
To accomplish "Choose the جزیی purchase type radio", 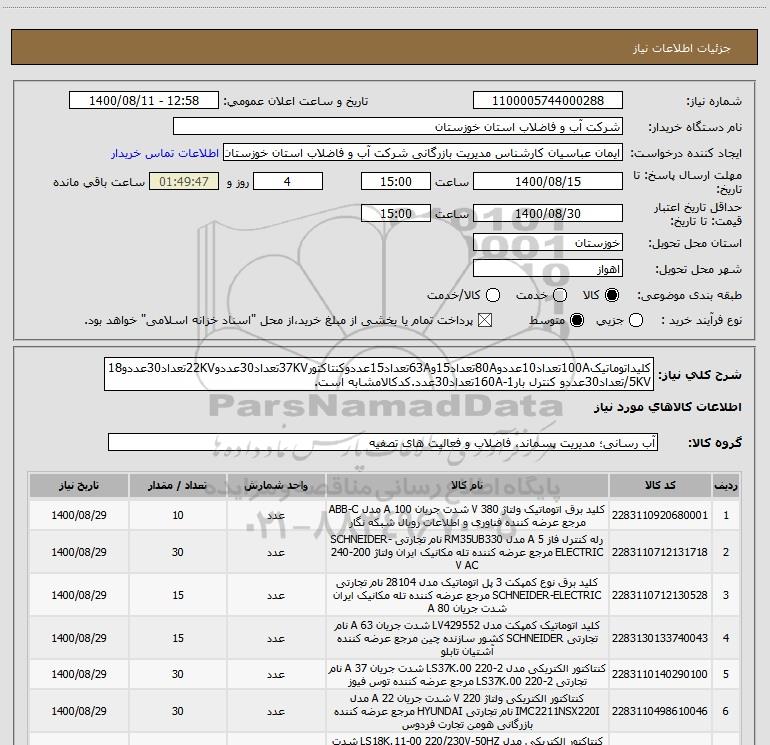I will (x=636, y=321).
